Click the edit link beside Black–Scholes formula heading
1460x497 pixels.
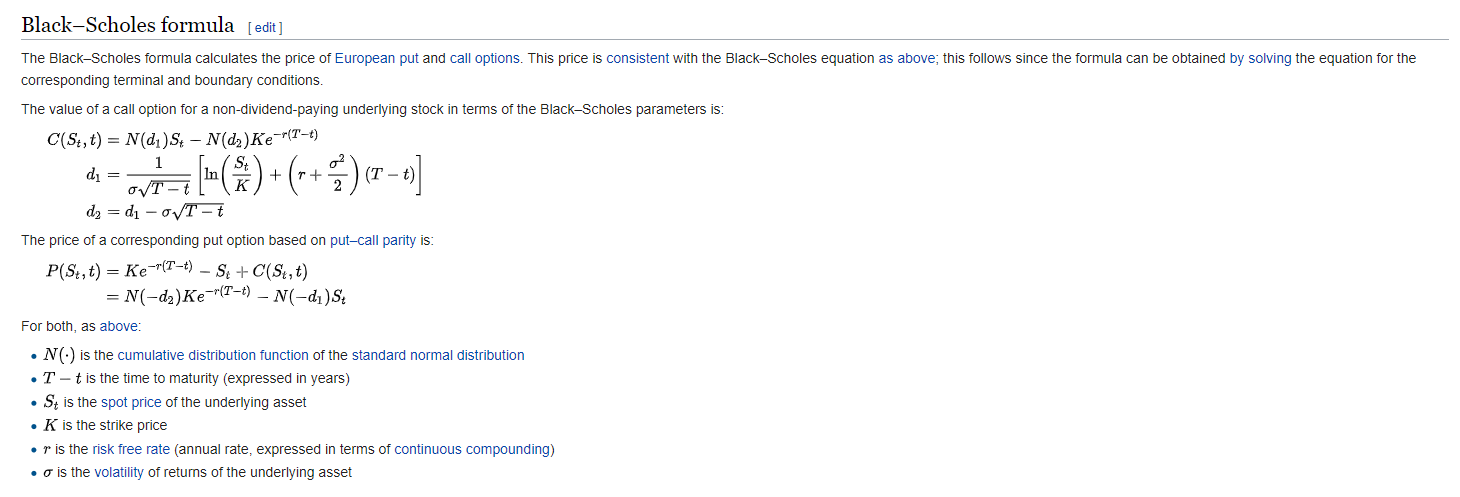[x=266, y=27]
